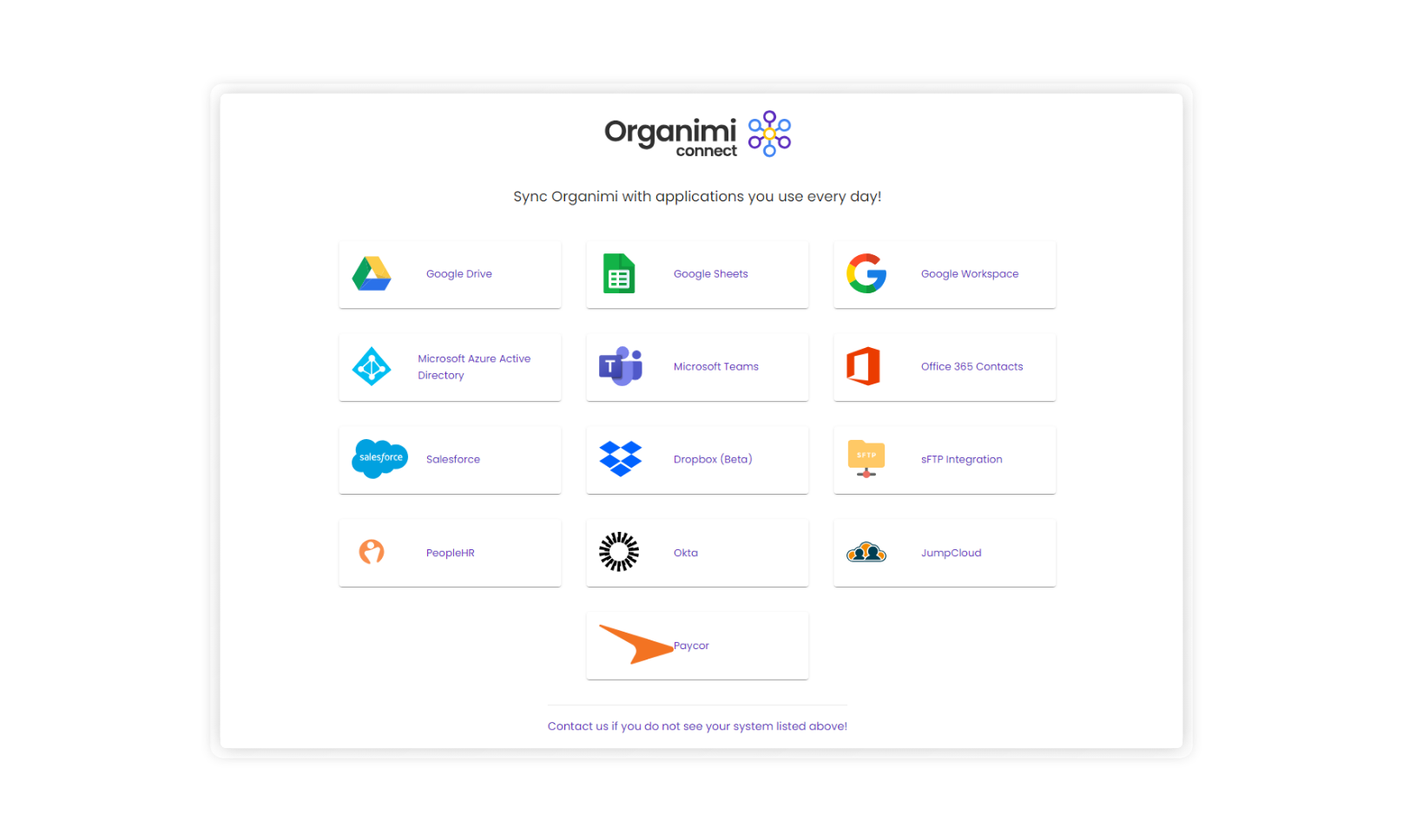1403x840 pixels.
Task: Click the PeopleHR orange icon
Action: 372,552
